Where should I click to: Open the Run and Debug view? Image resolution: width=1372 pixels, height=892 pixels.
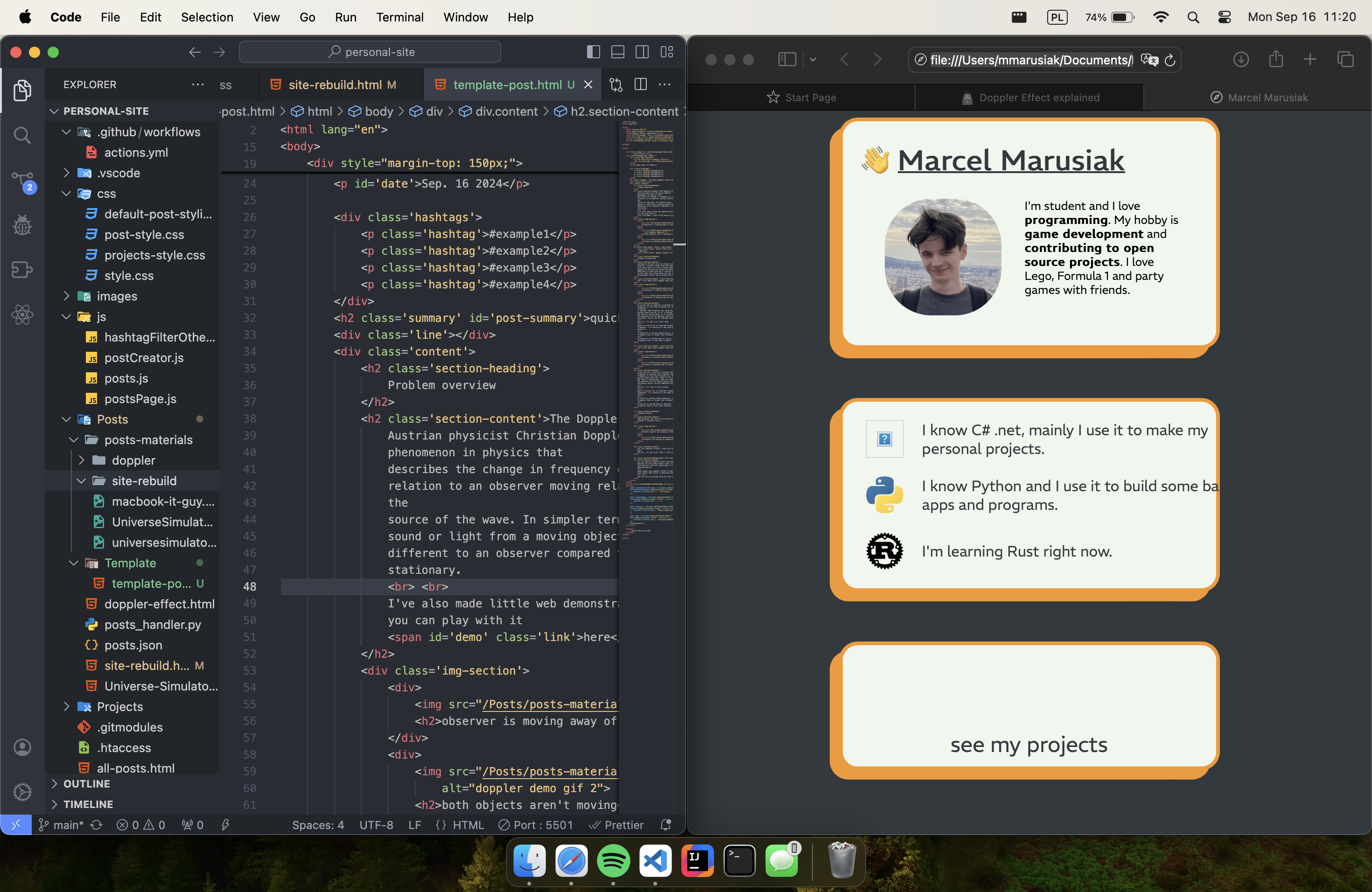[22, 225]
